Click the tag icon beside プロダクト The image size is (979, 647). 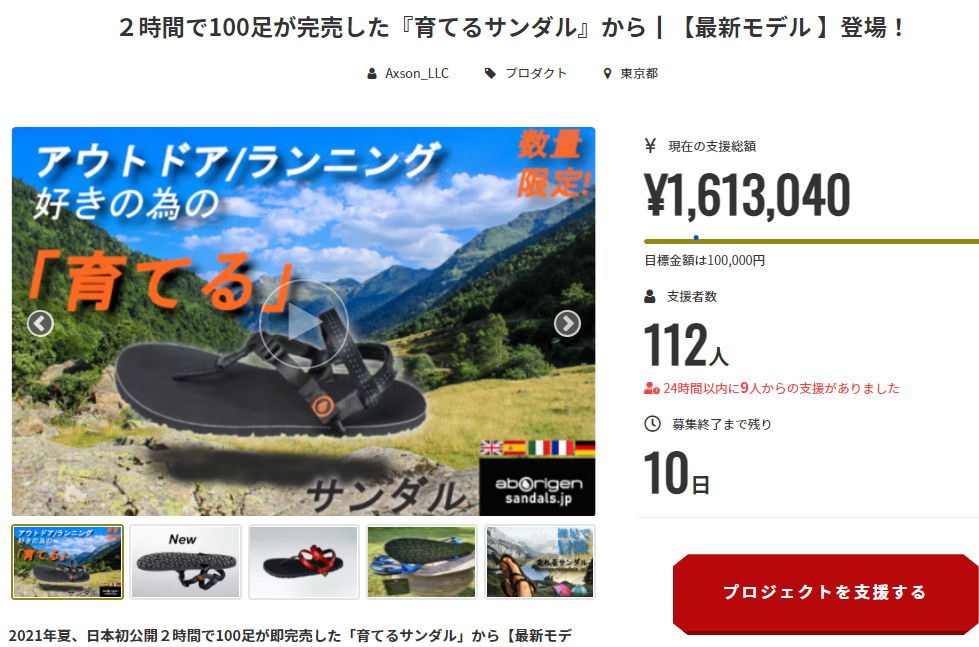click(490, 74)
